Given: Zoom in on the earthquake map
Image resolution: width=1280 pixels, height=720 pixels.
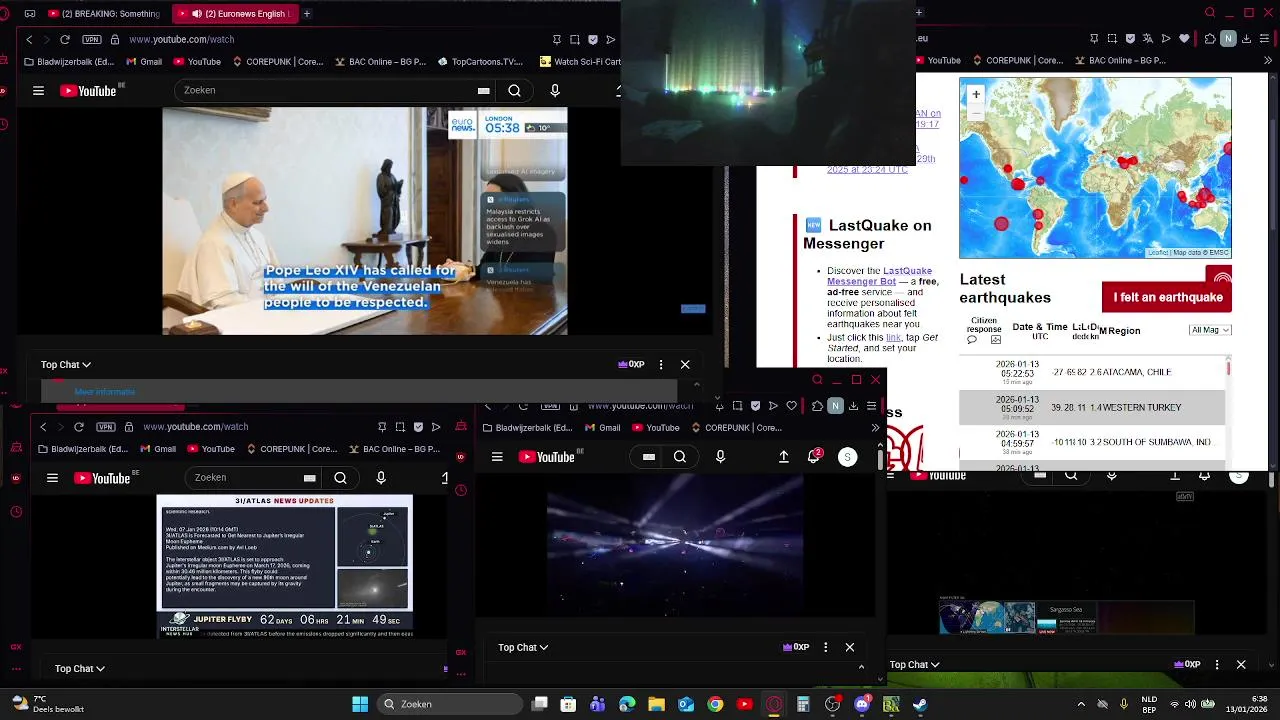Looking at the screenshot, I should (976, 94).
